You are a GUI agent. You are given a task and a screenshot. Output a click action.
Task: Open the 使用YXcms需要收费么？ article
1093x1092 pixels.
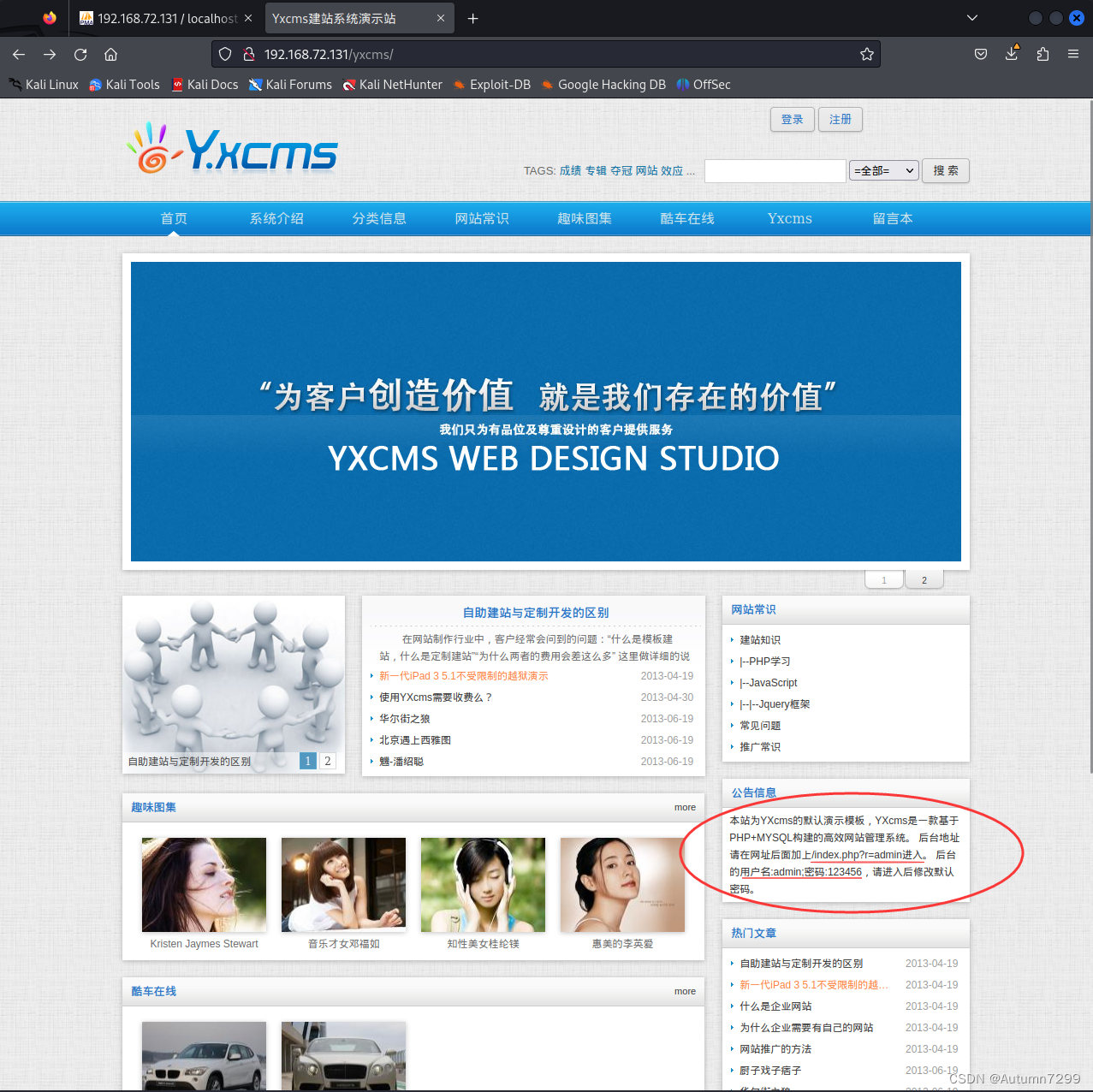coord(437,697)
